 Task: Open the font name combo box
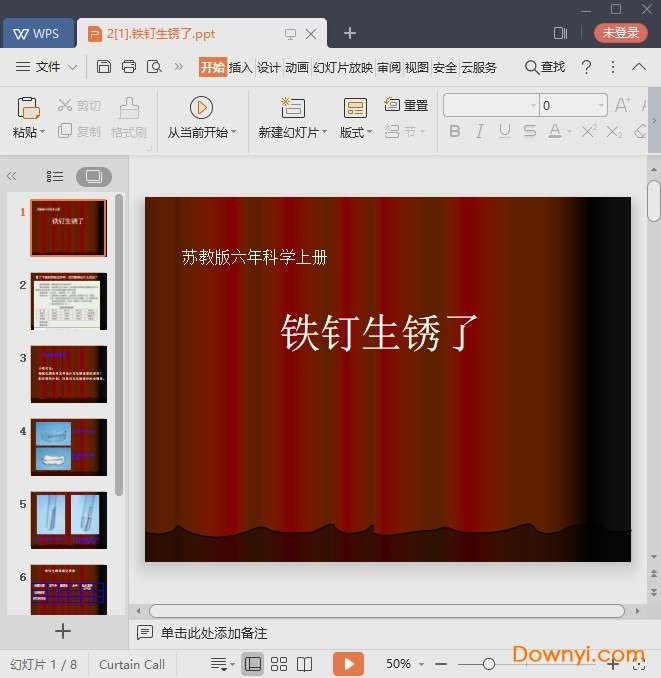[x=491, y=105]
